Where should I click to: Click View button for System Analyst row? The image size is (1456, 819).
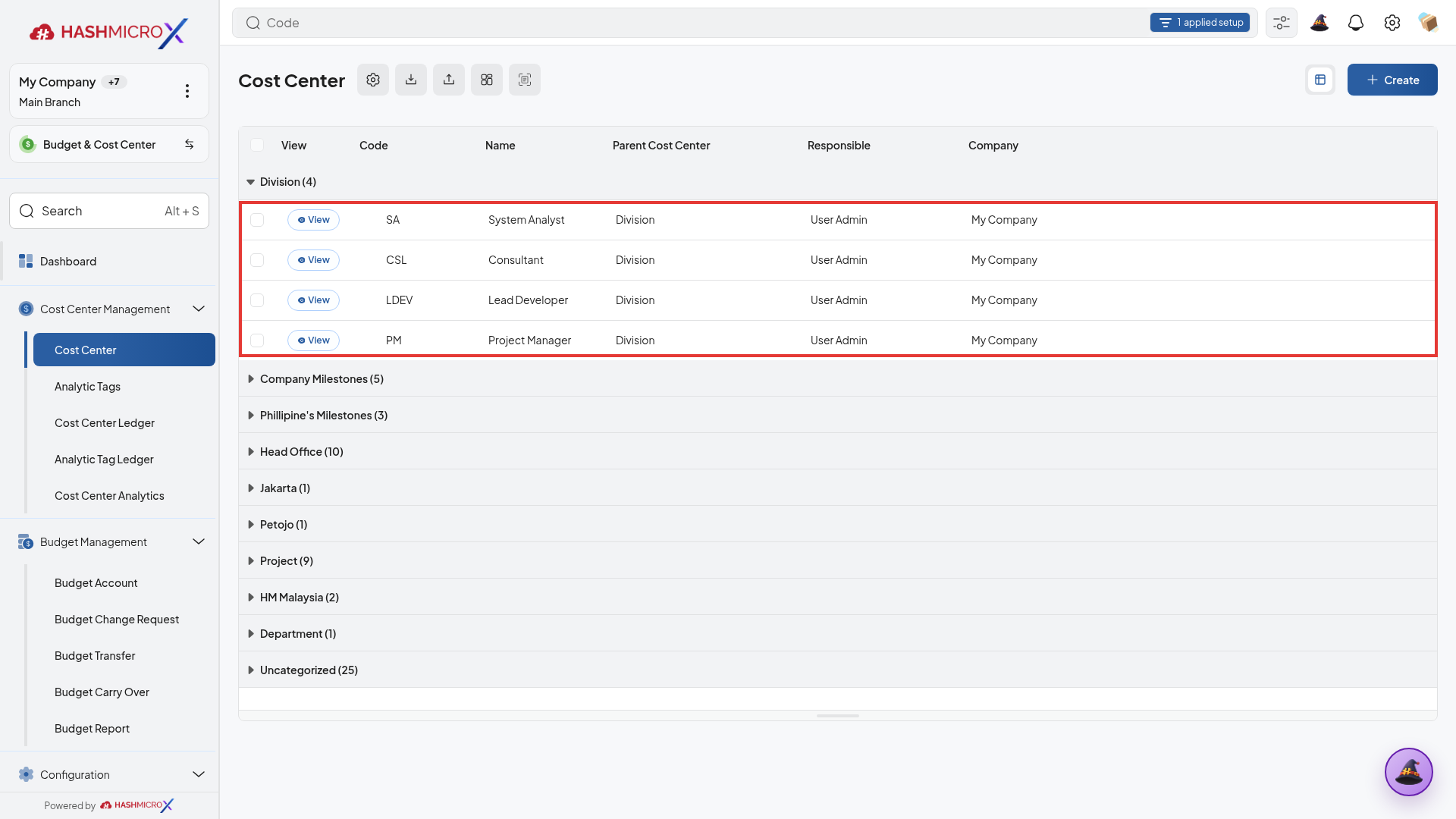coord(313,220)
